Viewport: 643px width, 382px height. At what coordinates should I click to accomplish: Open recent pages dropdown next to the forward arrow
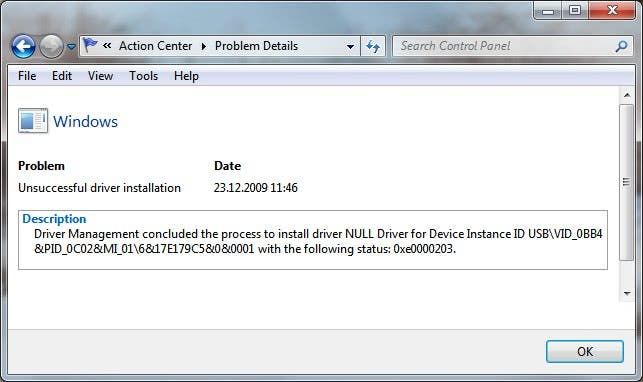71,47
